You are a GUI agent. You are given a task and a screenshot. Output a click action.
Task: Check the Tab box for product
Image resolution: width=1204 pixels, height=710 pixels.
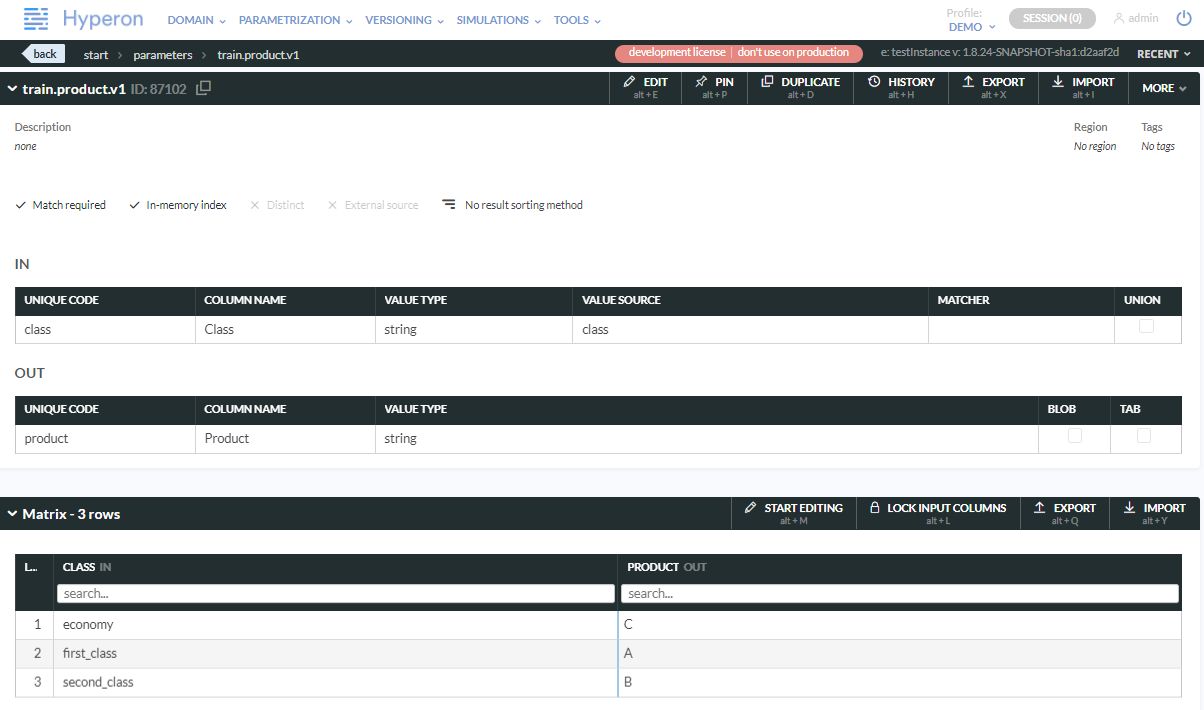[x=1144, y=436]
